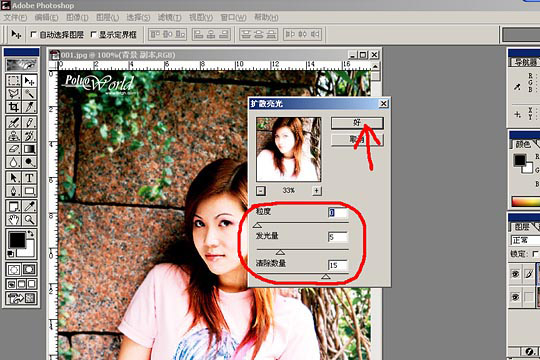Image resolution: width=540 pixels, height=360 pixels.
Task: Swap foreground and background colors
Action: coord(31,234)
